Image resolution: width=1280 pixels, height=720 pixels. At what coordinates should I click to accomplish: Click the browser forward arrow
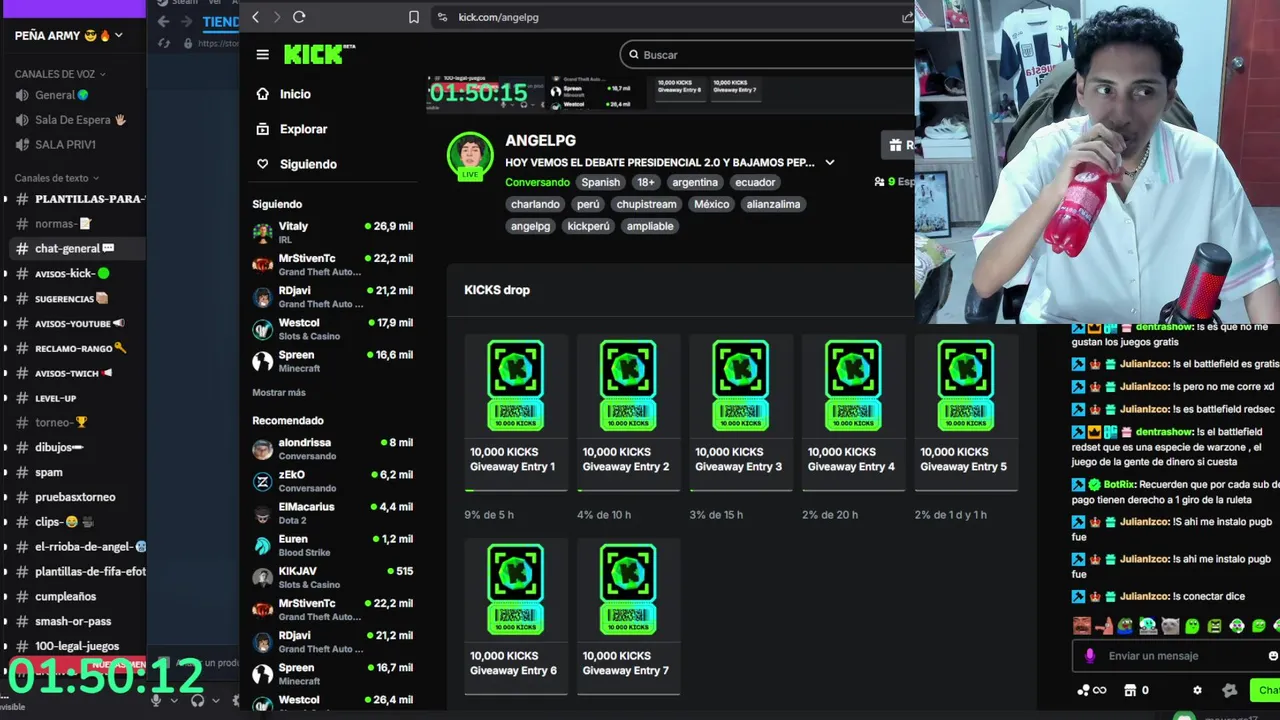pos(277,17)
